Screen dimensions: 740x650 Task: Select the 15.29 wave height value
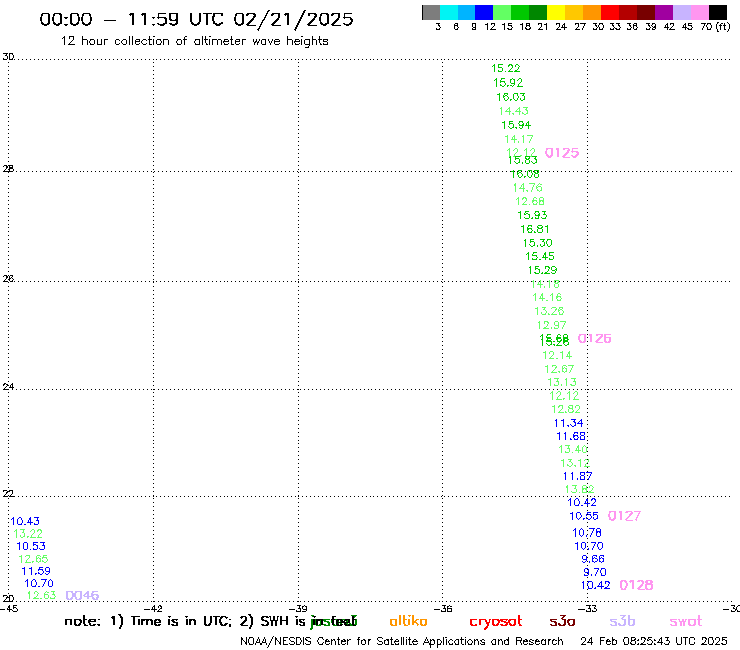[542, 270]
